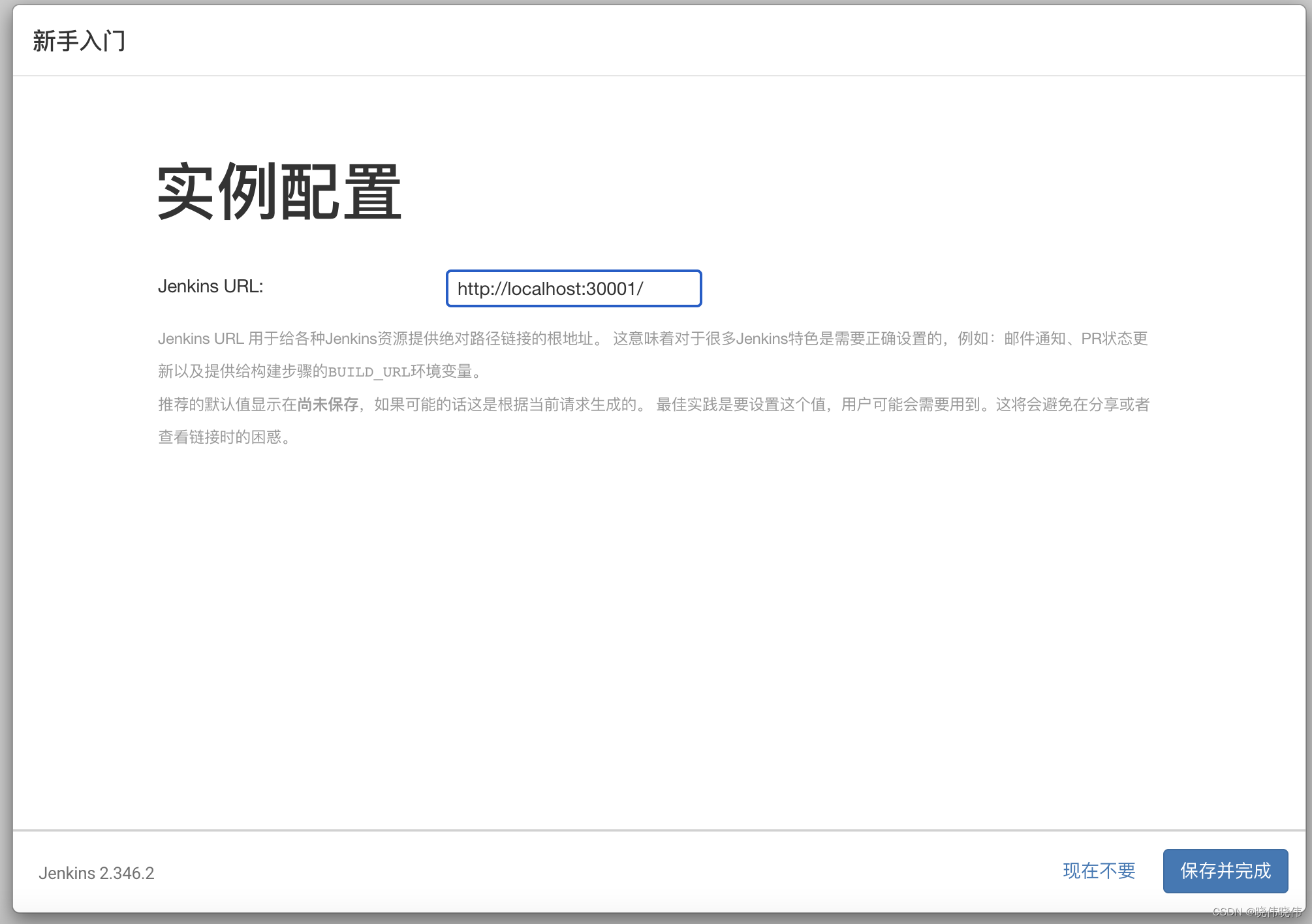Click the 实例配置 heading
This screenshot has height=924, width=1312.
tap(279, 192)
